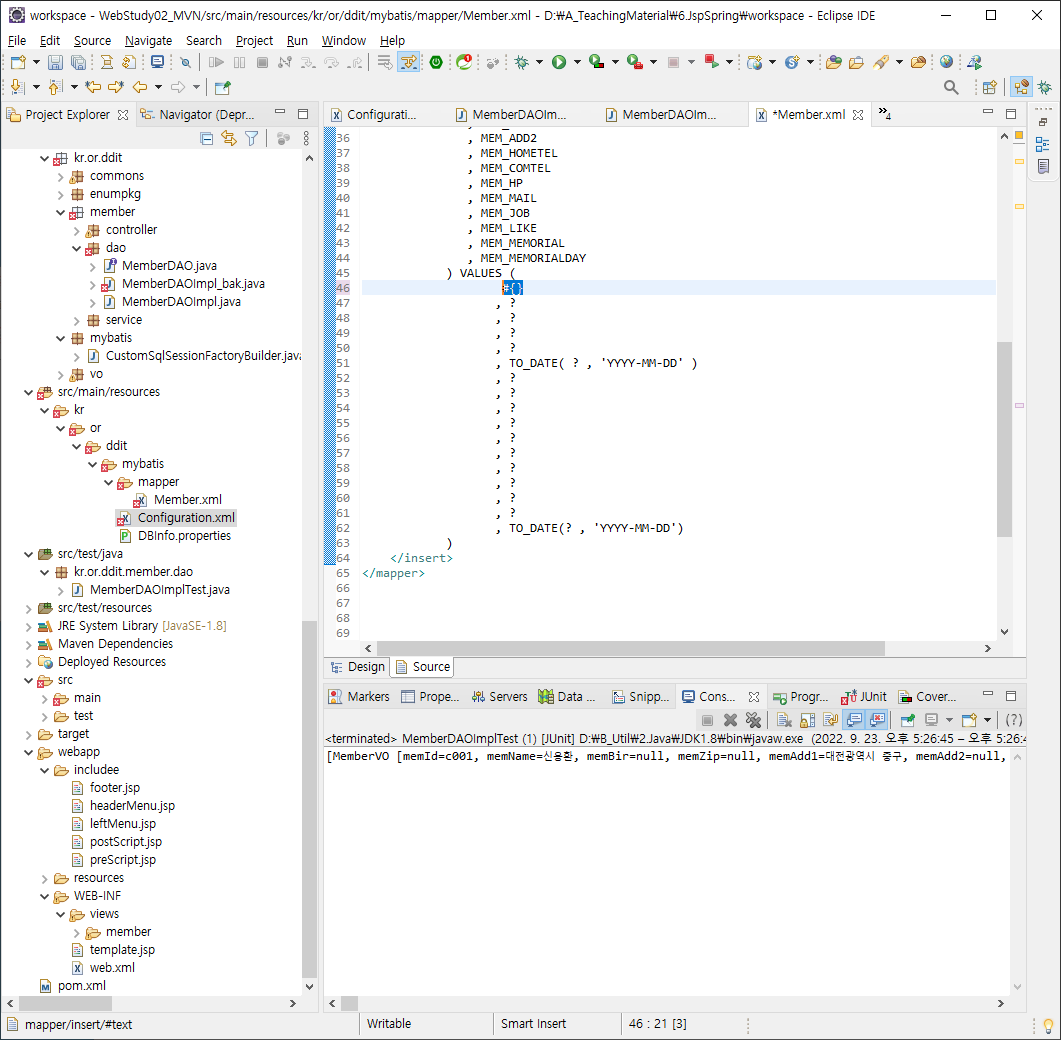Click the Clear Console icon
Screen dimensions: 1061x1040
click(x=784, y=720)
